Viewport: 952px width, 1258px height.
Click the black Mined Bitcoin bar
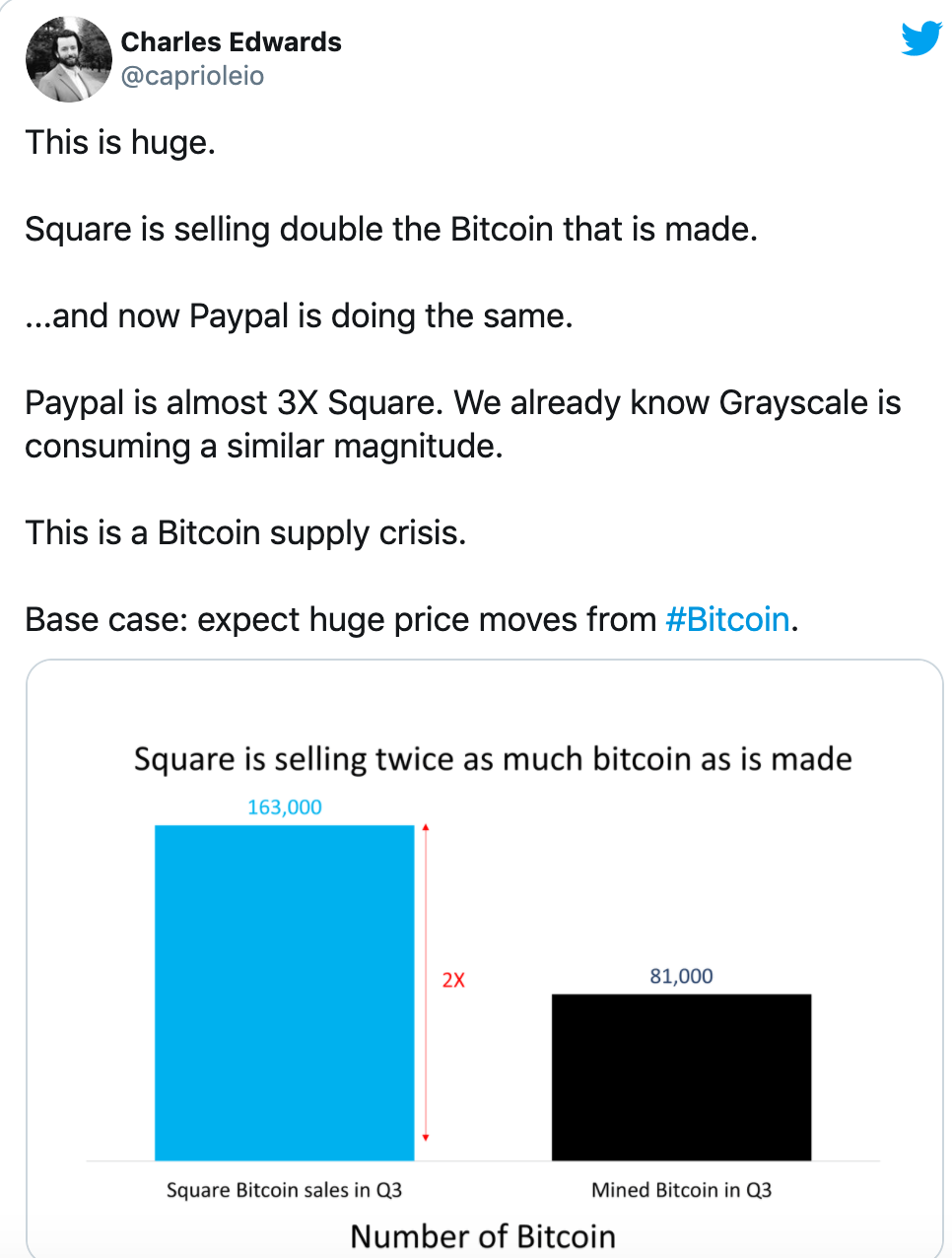coord(681,1078)
